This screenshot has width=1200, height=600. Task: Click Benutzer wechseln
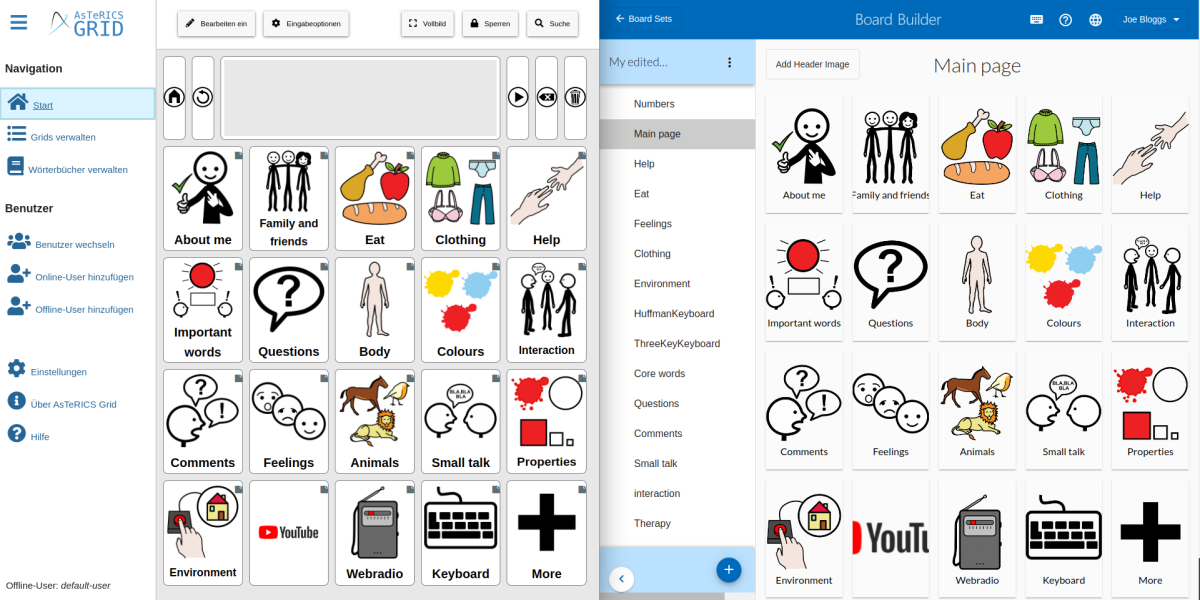(x=61, y=243)
